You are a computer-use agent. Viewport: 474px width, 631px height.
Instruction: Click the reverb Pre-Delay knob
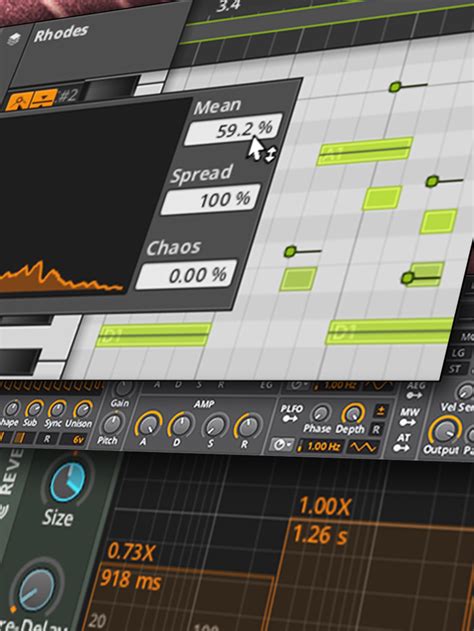click(x=36, y=590)
